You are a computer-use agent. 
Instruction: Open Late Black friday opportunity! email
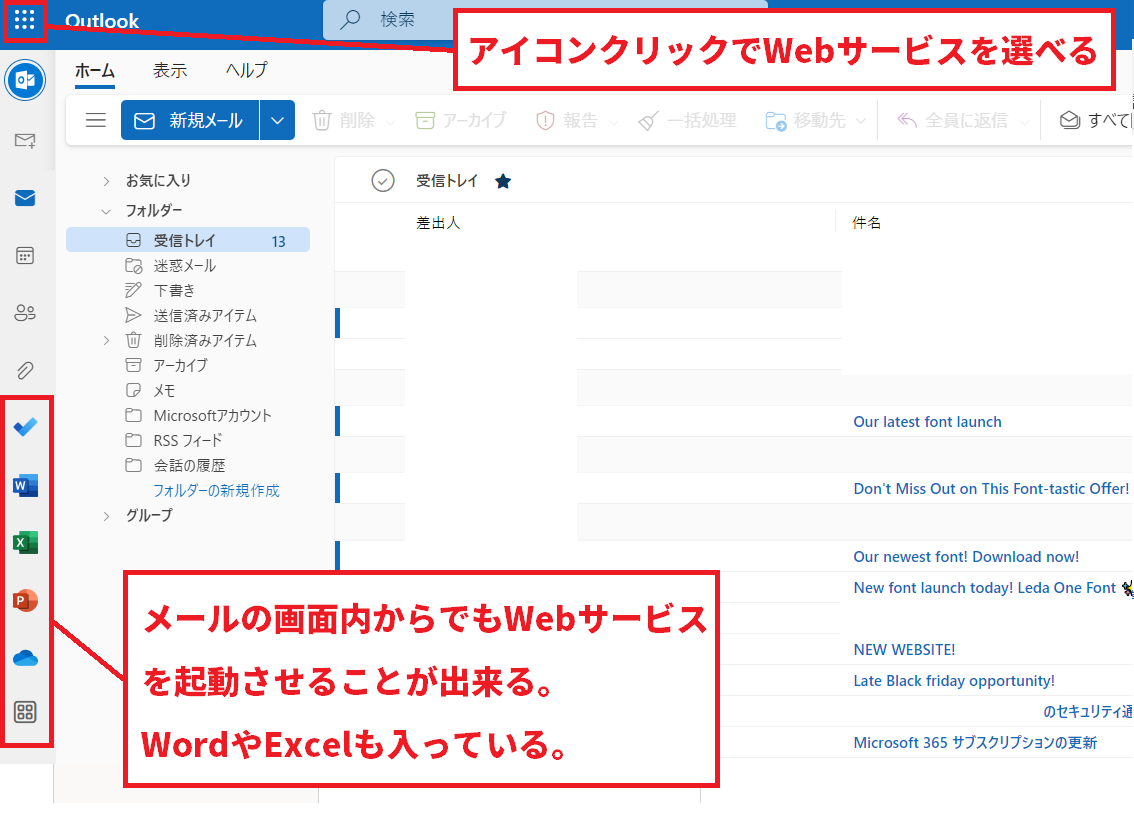click(954, 681)
